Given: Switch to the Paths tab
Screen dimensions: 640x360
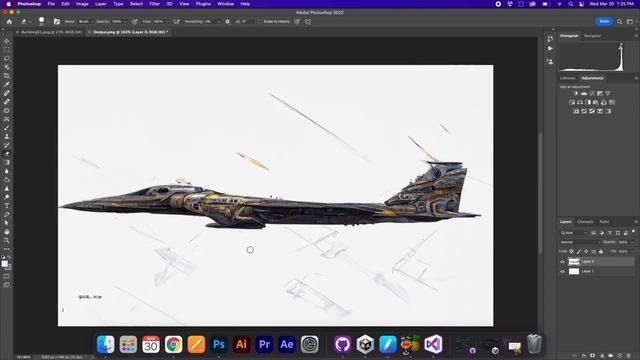Looking at the screenshot, I should coord(604,222).
